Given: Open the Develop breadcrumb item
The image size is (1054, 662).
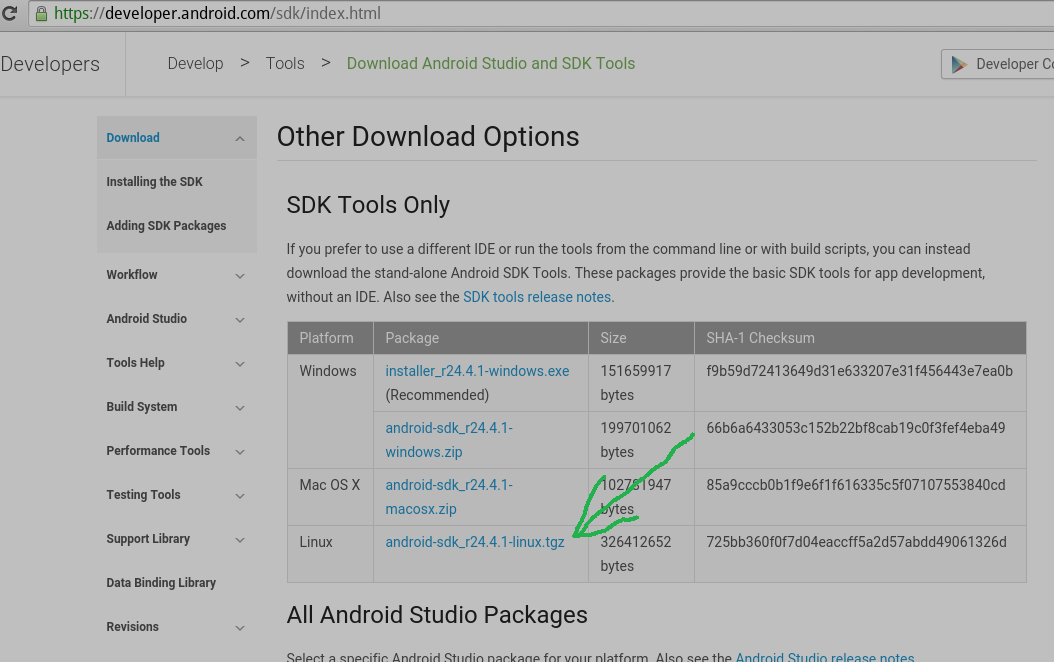Looking at the screenshot, I should tap(195, 64).
